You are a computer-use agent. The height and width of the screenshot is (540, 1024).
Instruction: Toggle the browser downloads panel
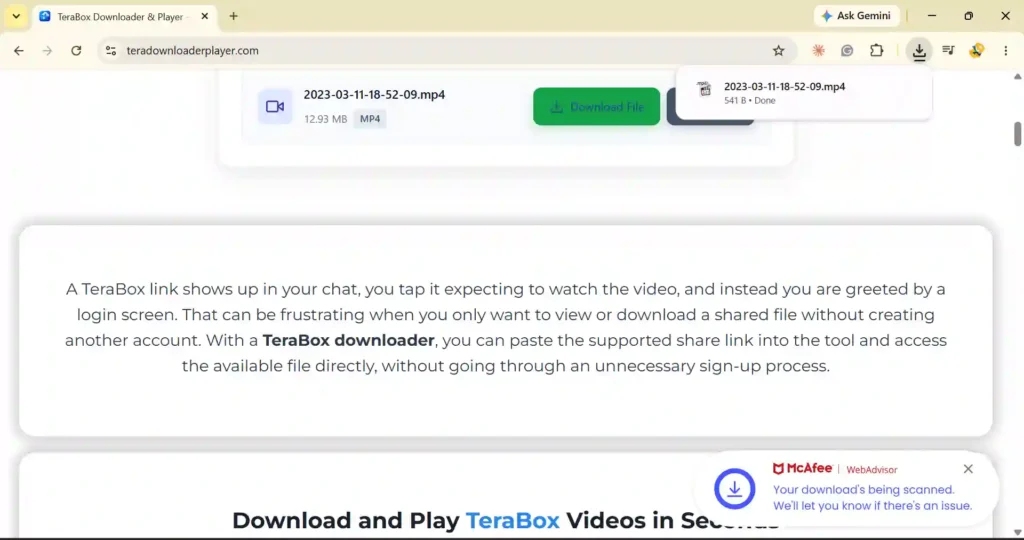click(x=919, y=51)
